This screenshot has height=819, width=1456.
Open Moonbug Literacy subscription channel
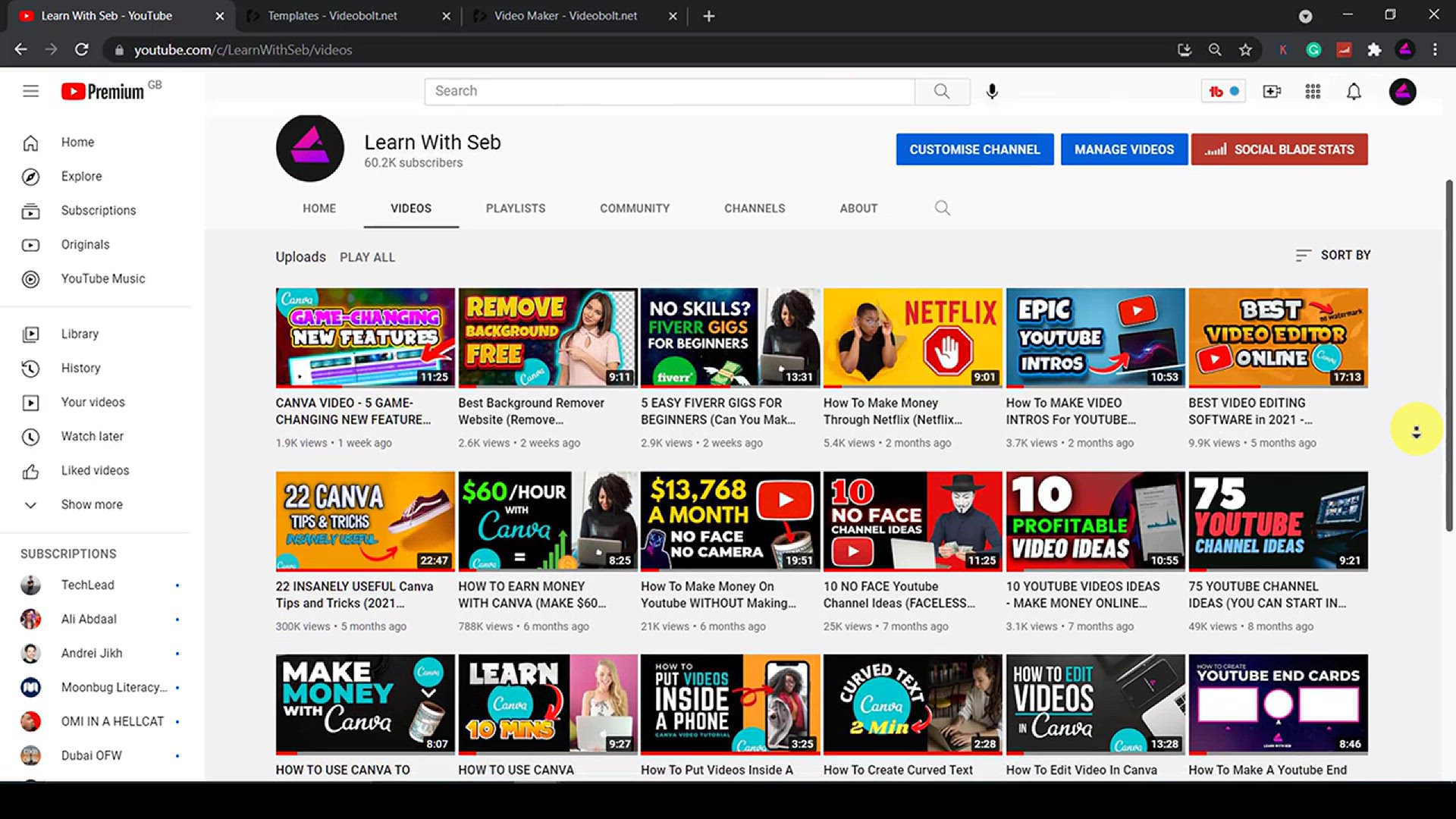click(x=96, y=687)
